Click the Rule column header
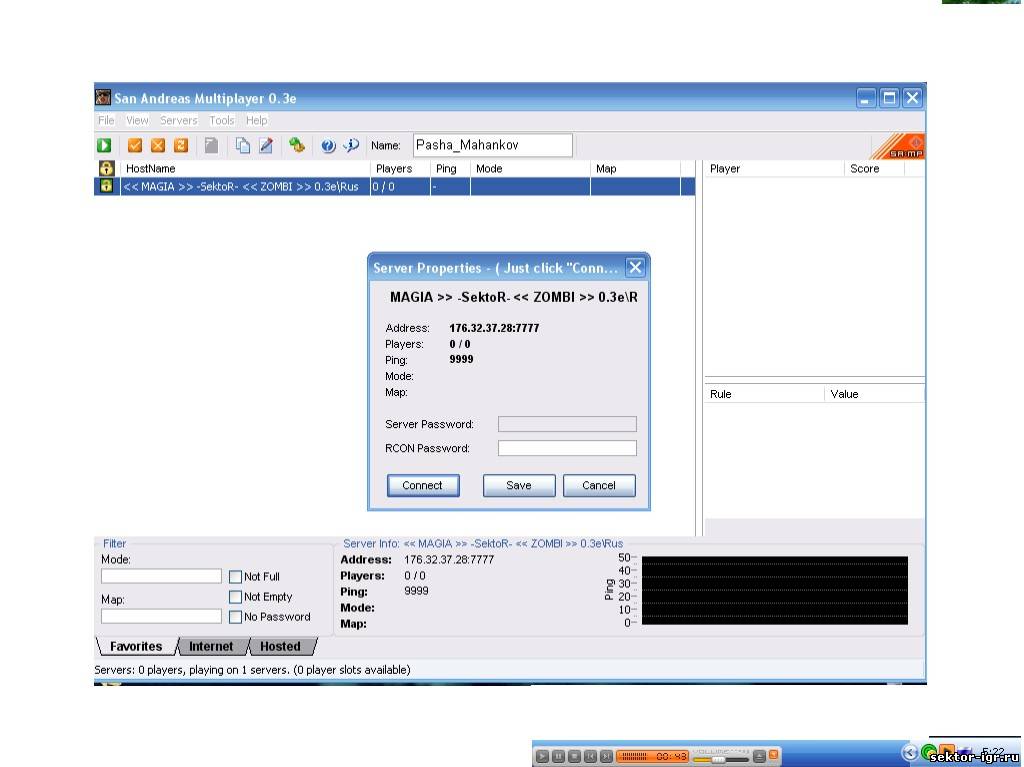This screenshot has width=1024, height=767. (x=765, y=394)
